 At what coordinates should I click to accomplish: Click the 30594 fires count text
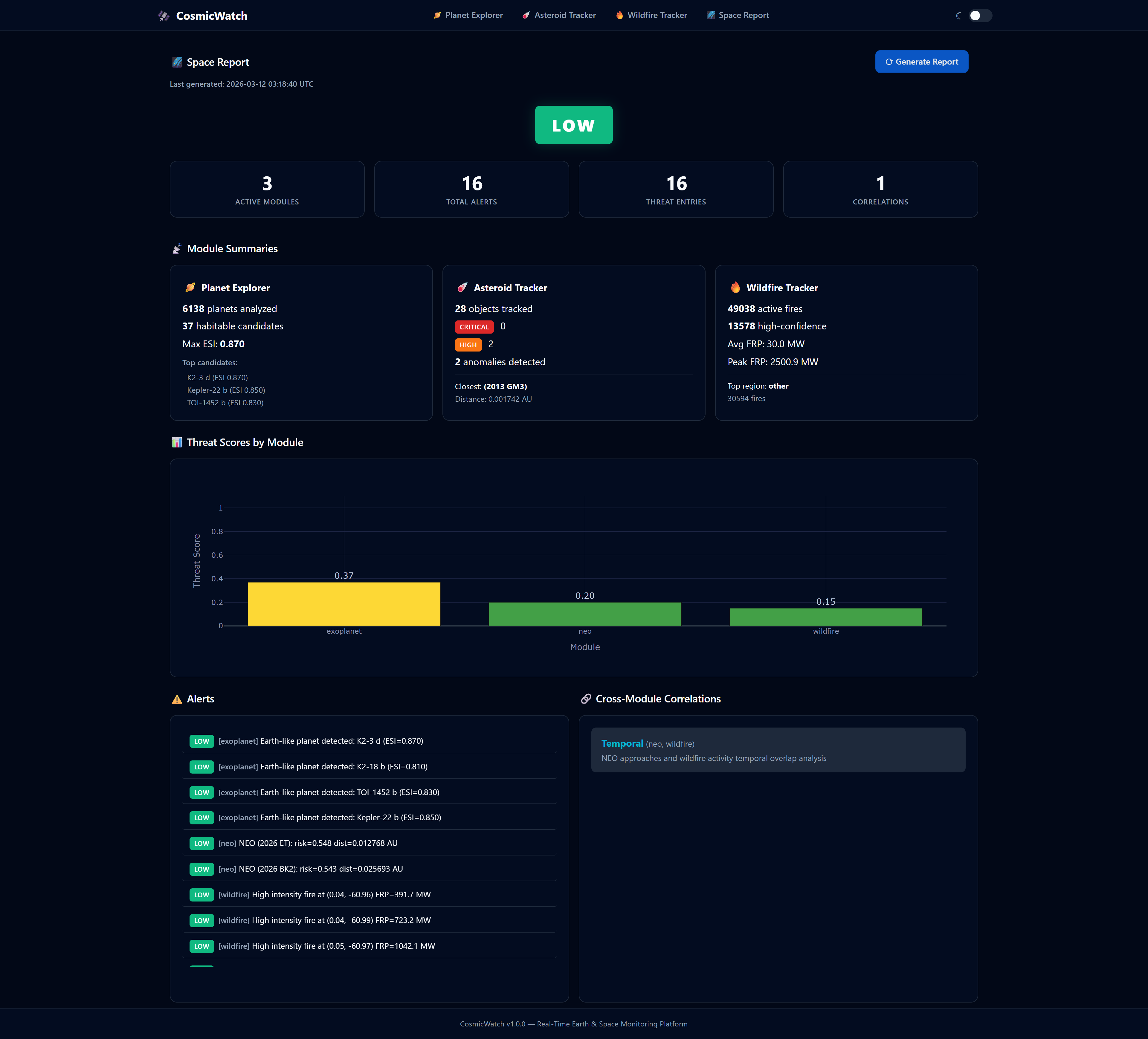click(746, 398)
